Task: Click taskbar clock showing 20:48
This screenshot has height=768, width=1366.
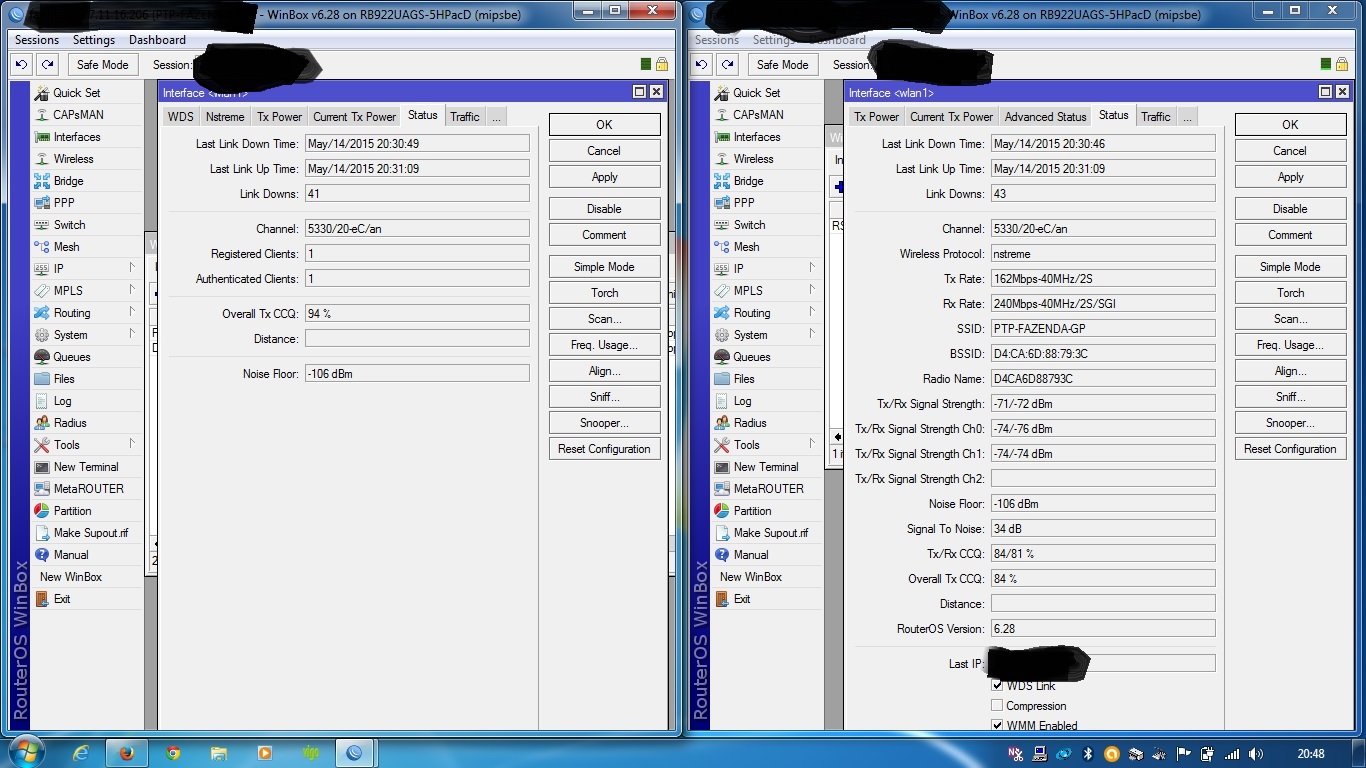Action: pos(1310,754)
